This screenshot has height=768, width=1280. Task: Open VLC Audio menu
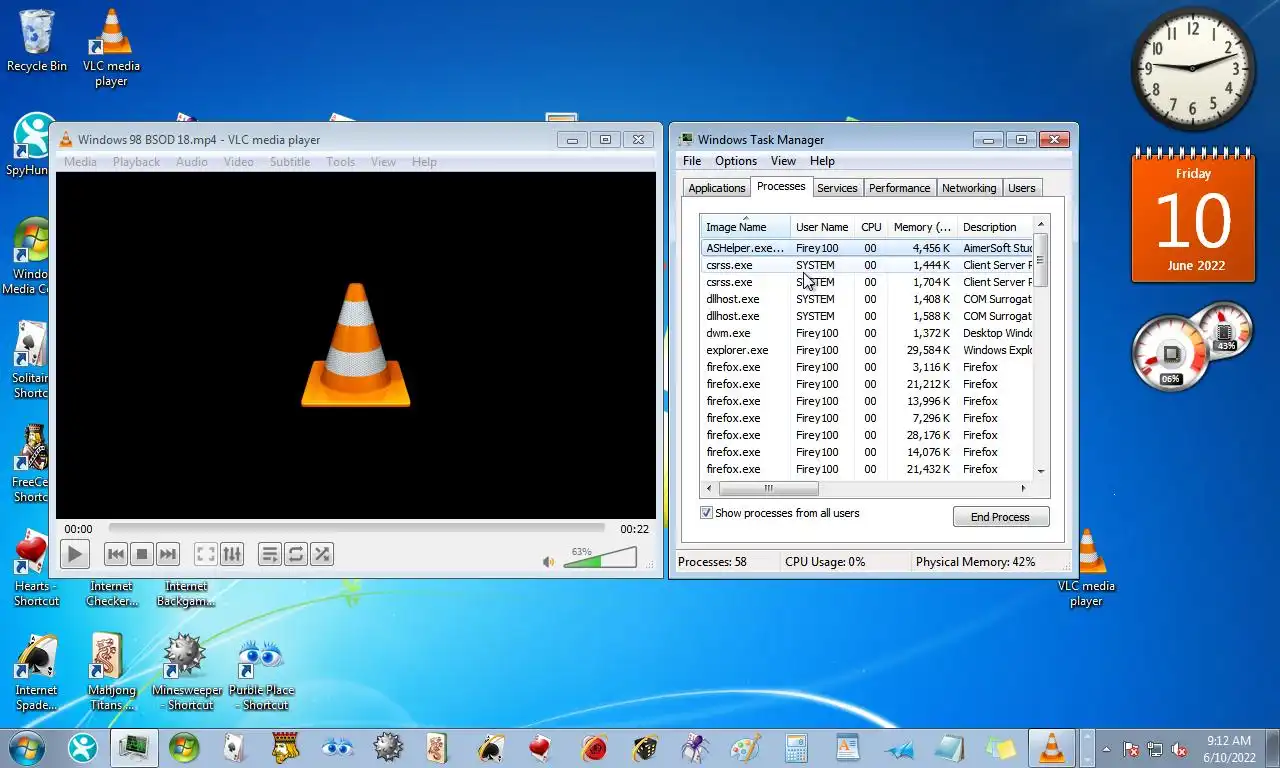(x=192, y=162)
